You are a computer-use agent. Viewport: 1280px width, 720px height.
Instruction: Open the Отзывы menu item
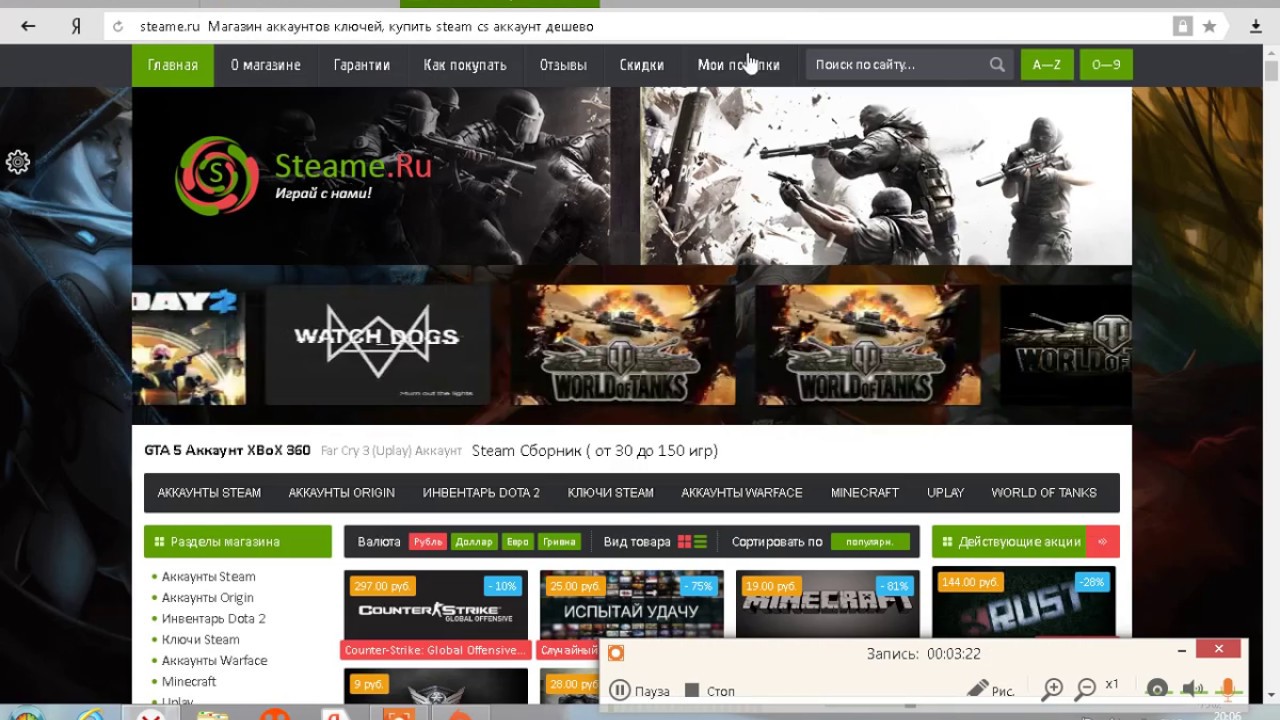(x=563, y=65)
